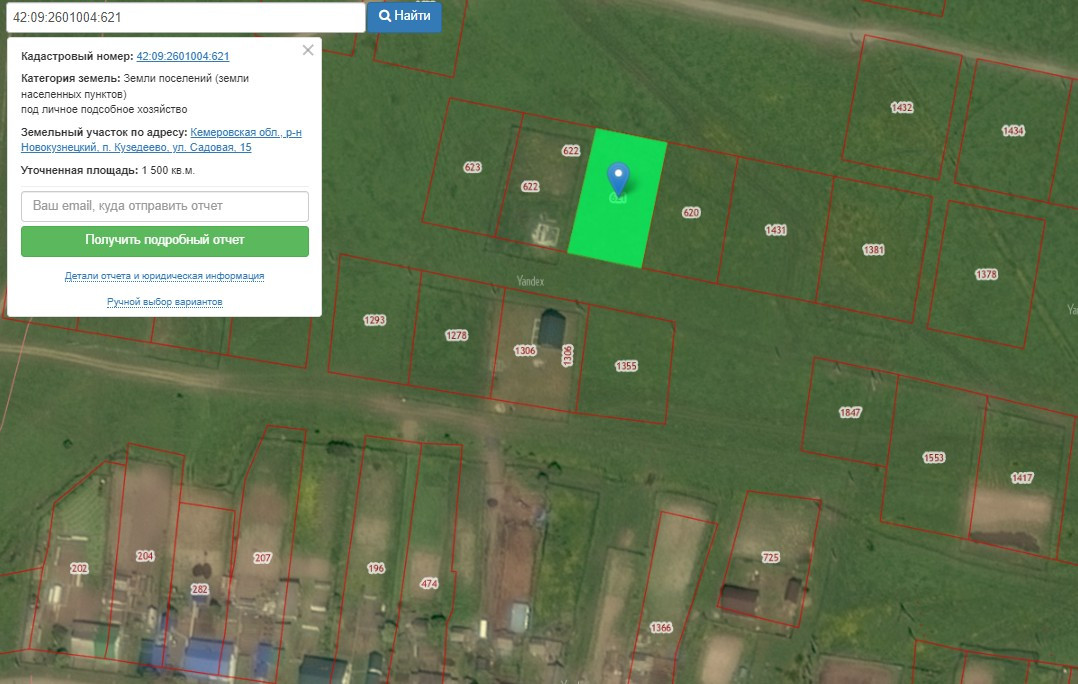1078x684 pixels.
Task: Select parcel labeled 204
Action: point(144,556)
